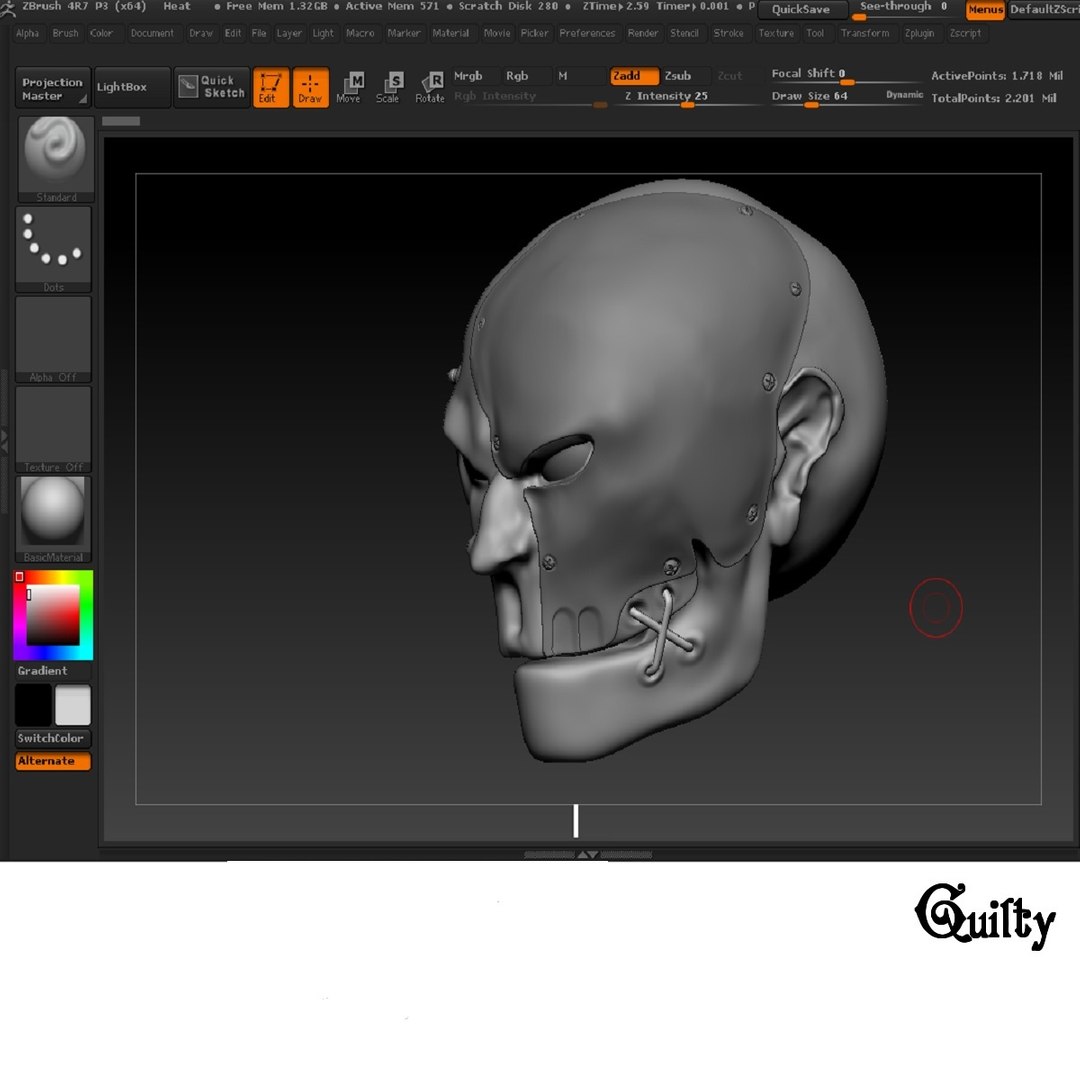Open the Stencil menu
1080x1080 pixels.
pos(684,33)
